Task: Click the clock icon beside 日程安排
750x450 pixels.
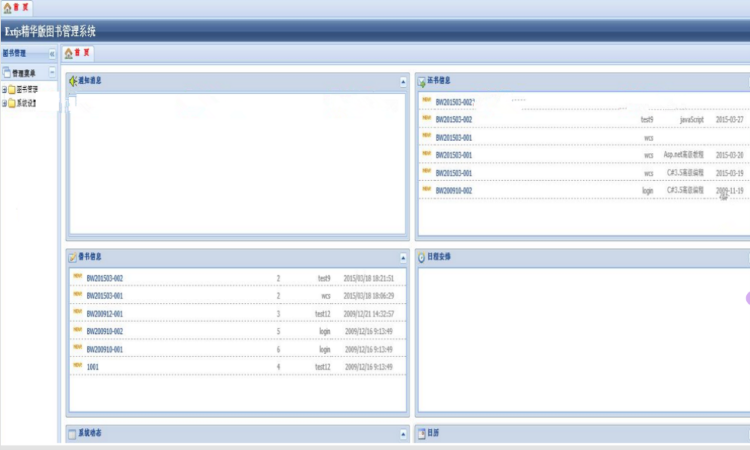Action: (x=421, y=258)
